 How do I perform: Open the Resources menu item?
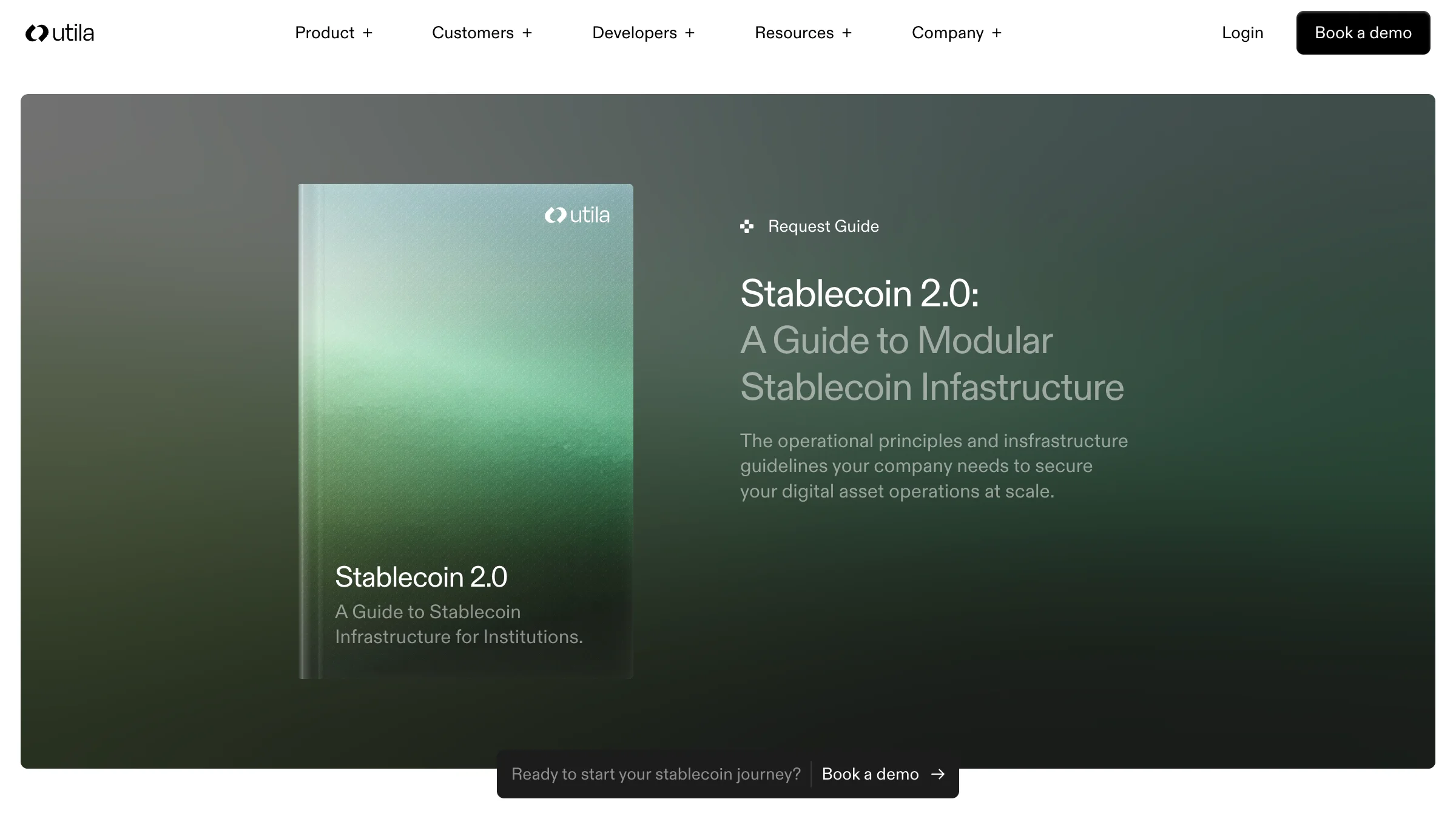tap(794, 33)
